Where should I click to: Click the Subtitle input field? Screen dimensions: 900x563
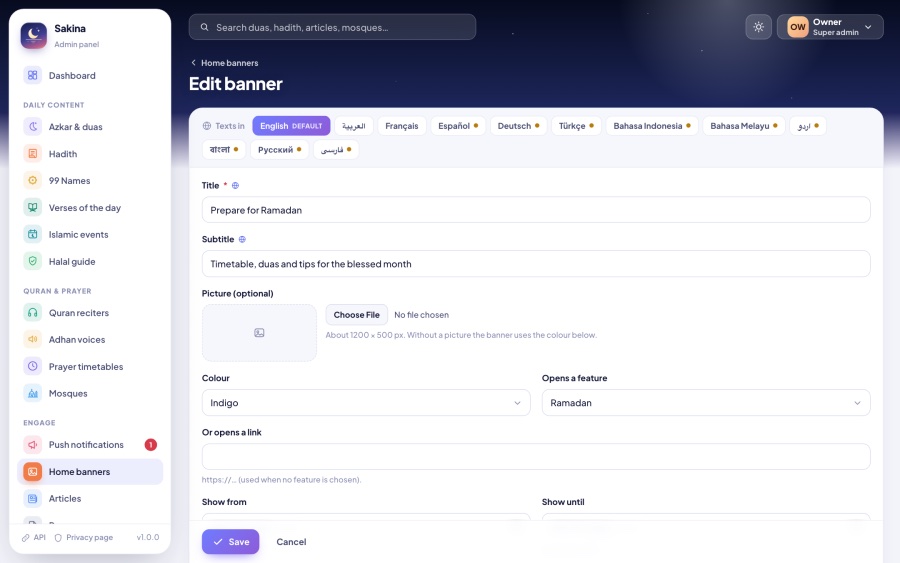[x=536, y=264]
